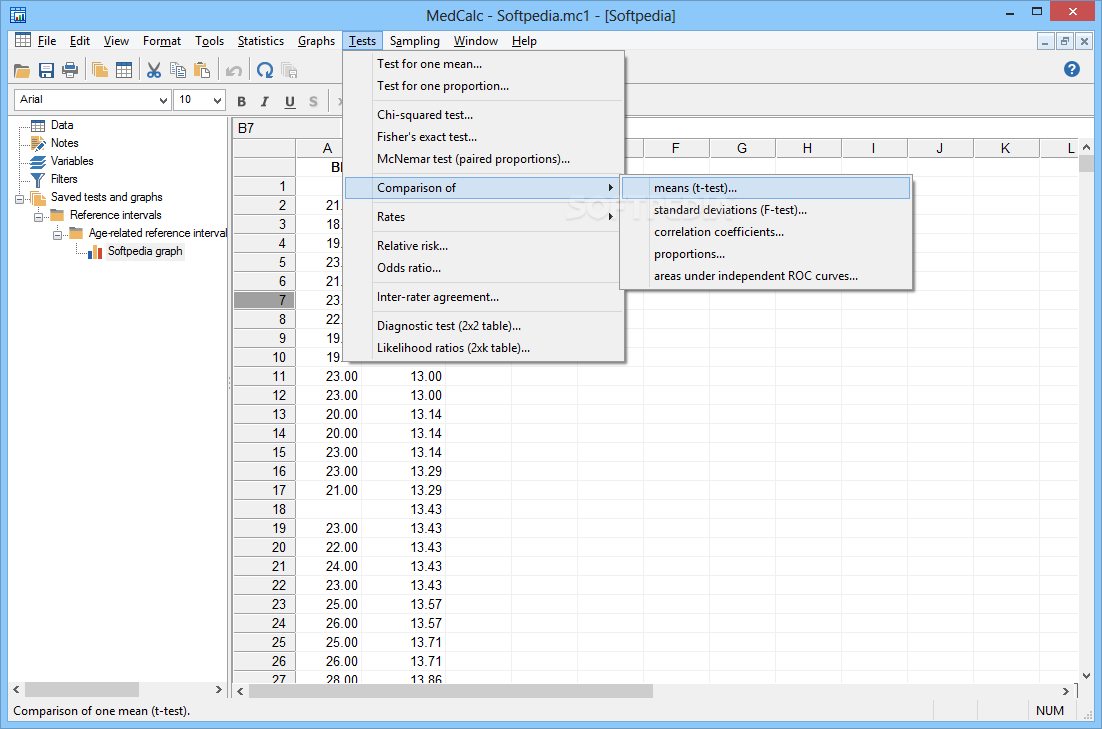Click the Paste clipboard icon

coord(202,70)
